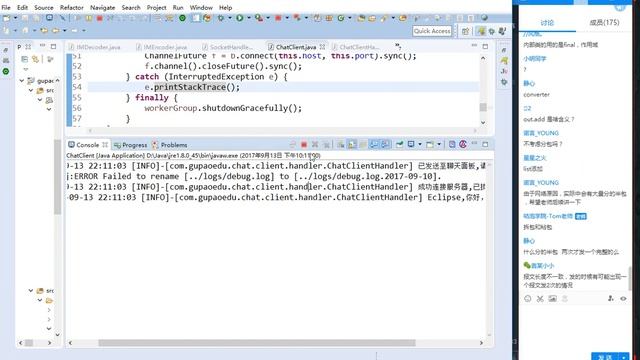The image size is (640, 360).
Task: Toggle the eye visibility icon in chat
Action: (623, 299)
